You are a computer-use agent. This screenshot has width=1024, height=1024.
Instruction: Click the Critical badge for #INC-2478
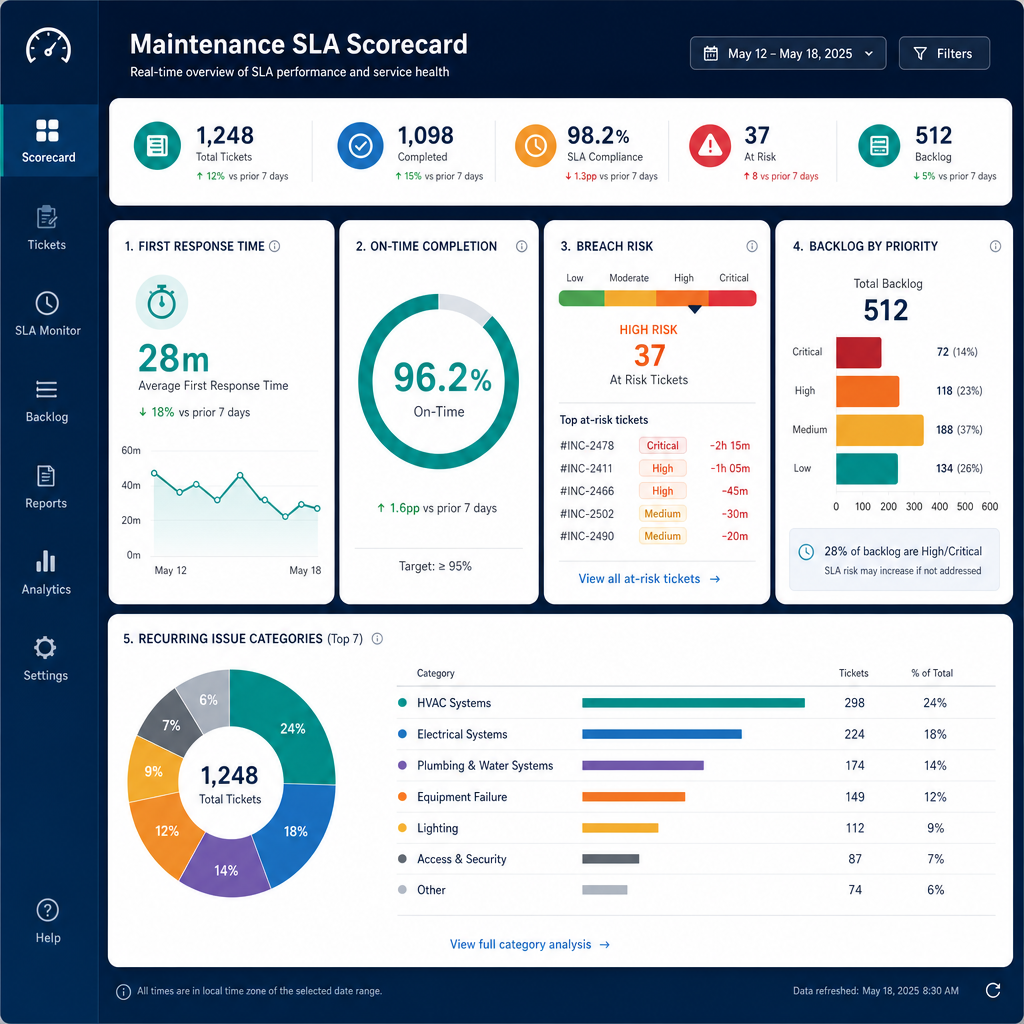click(x=662, y=445)
